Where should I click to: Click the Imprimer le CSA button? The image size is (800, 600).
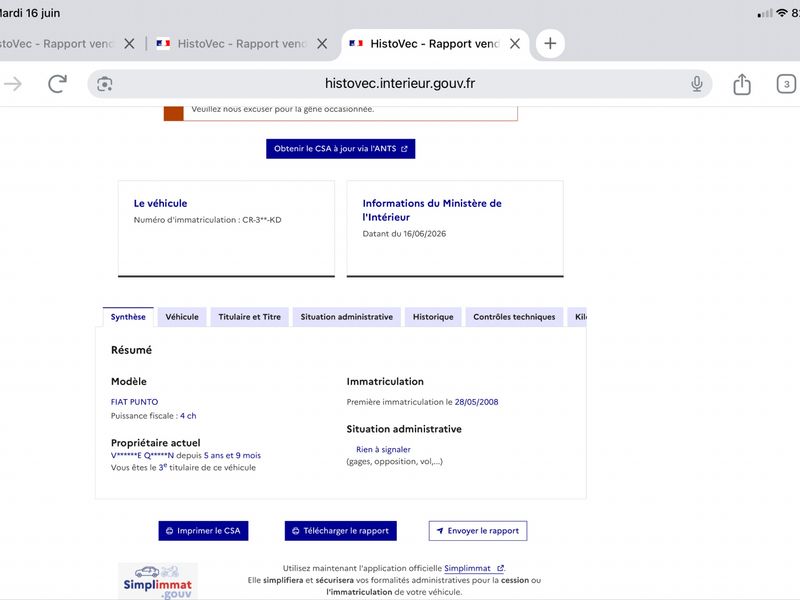[203, 531]
